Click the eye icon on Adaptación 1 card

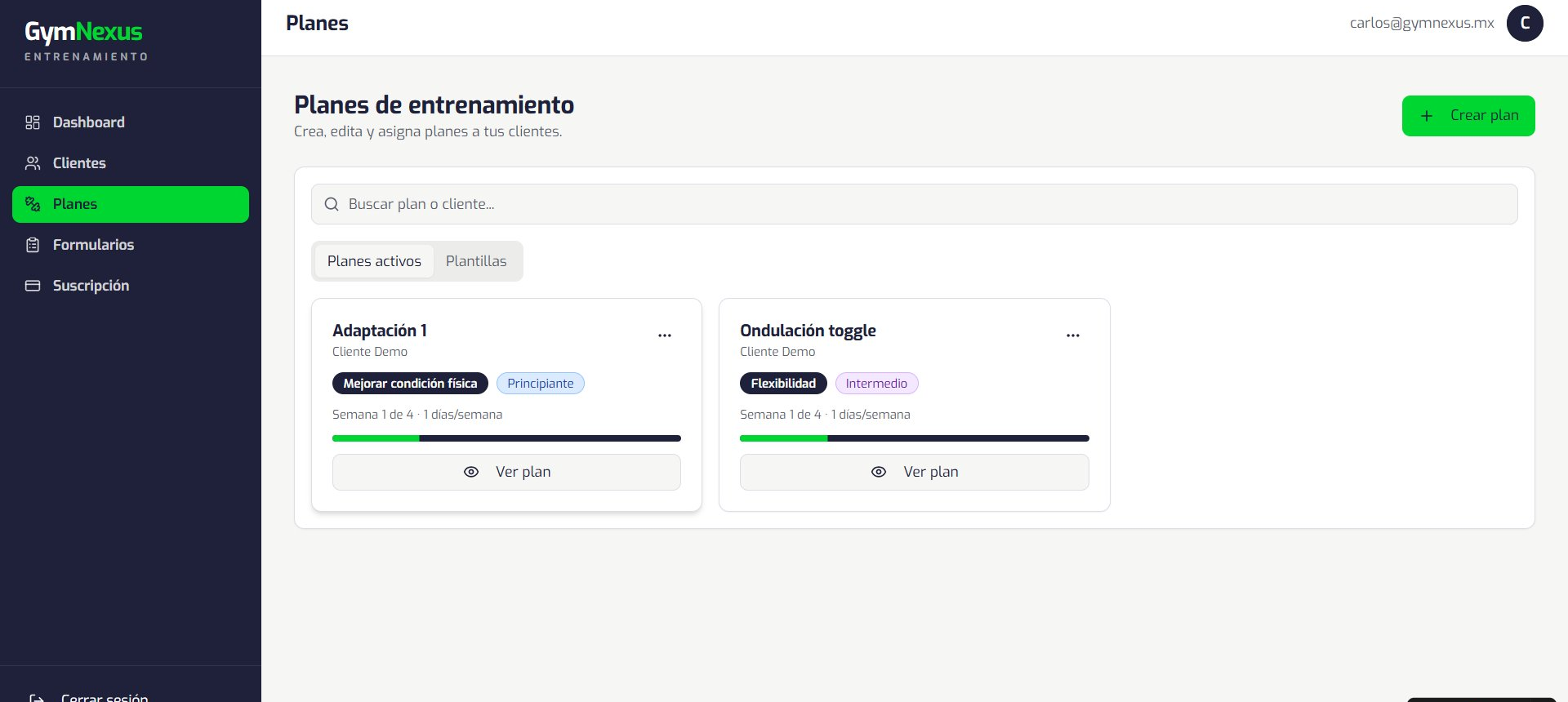click(471, 472)
